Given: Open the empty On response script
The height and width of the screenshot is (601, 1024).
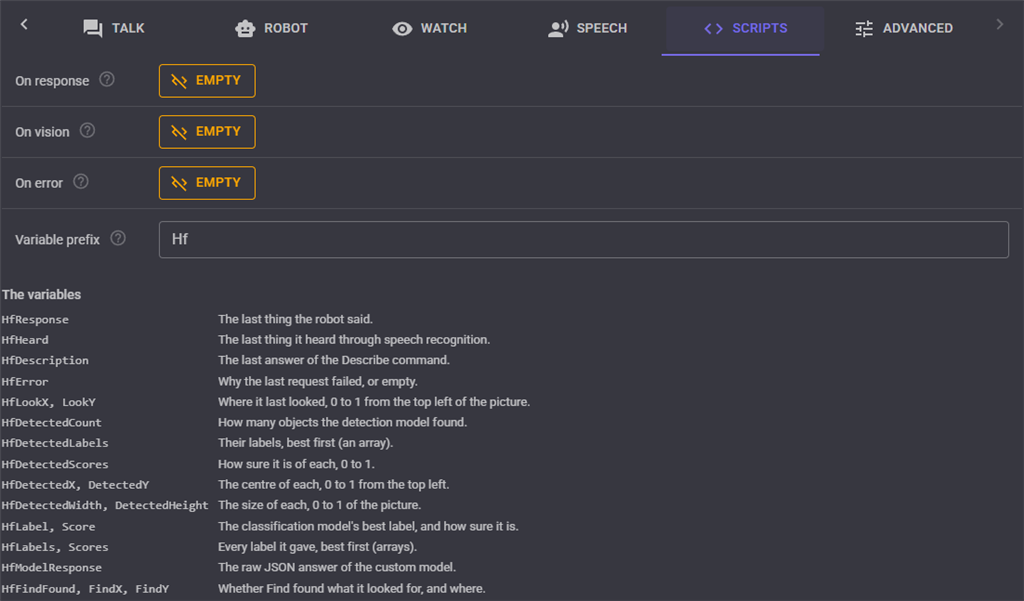Looking at the screenshot, I should (207, 80).
